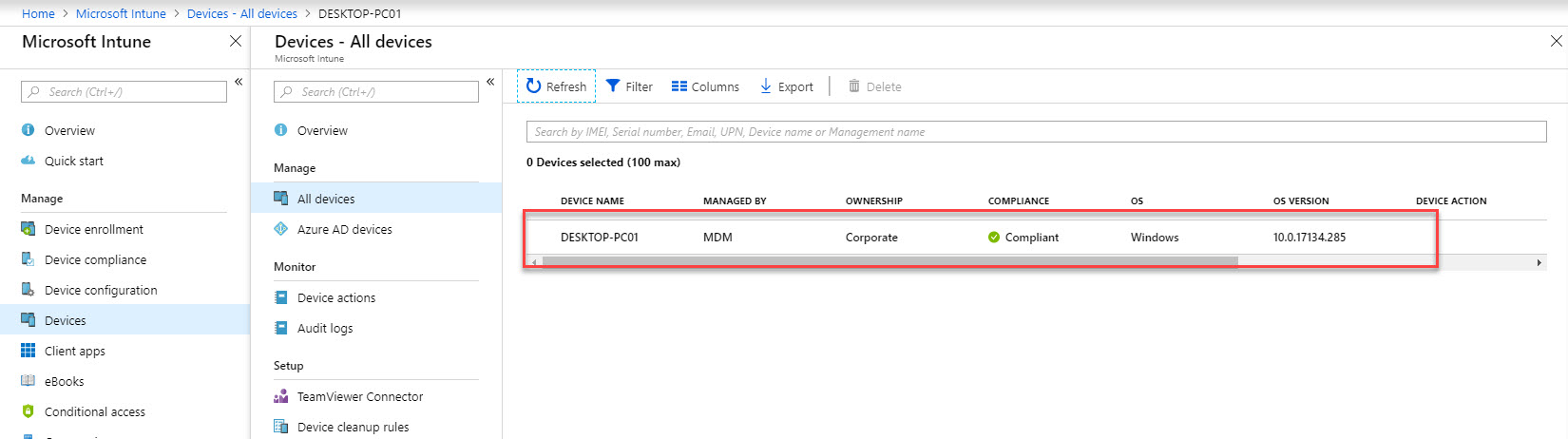Click the Refresh button label
The height and width of the screenshot is (439, 1568).
pyautogui.click(x=566, y=86)
